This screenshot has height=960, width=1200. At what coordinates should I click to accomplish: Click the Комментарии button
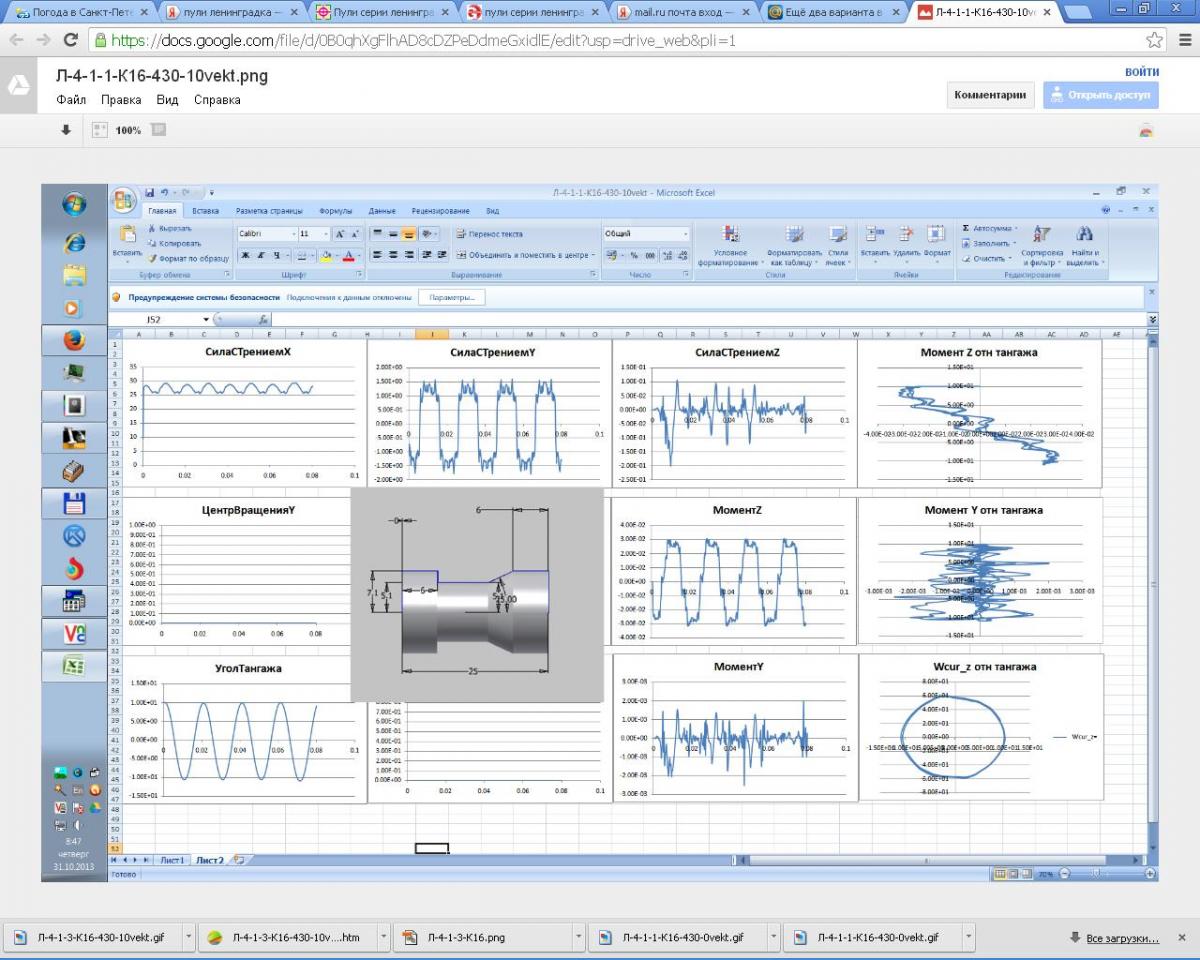pos(990,95)
